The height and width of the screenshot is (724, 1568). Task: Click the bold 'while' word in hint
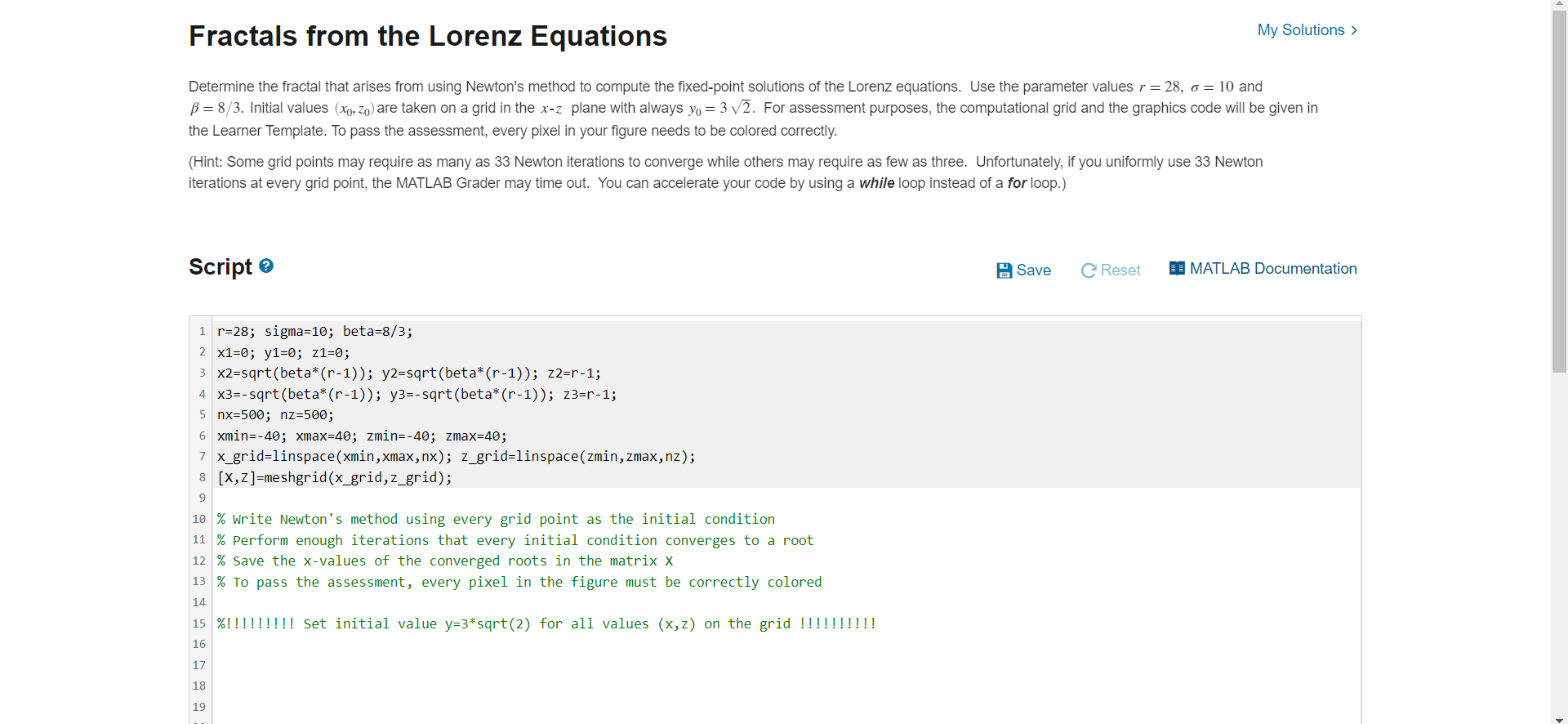click(x=876, y=183)
